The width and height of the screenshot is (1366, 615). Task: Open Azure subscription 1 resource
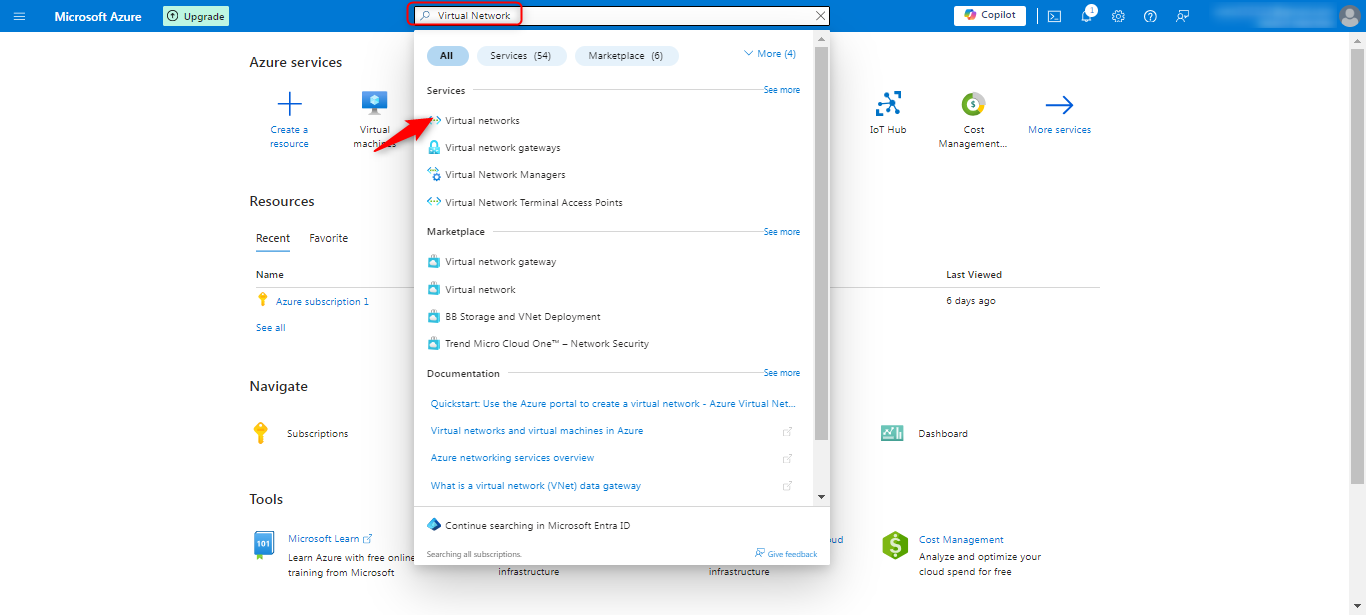[322, 302]
